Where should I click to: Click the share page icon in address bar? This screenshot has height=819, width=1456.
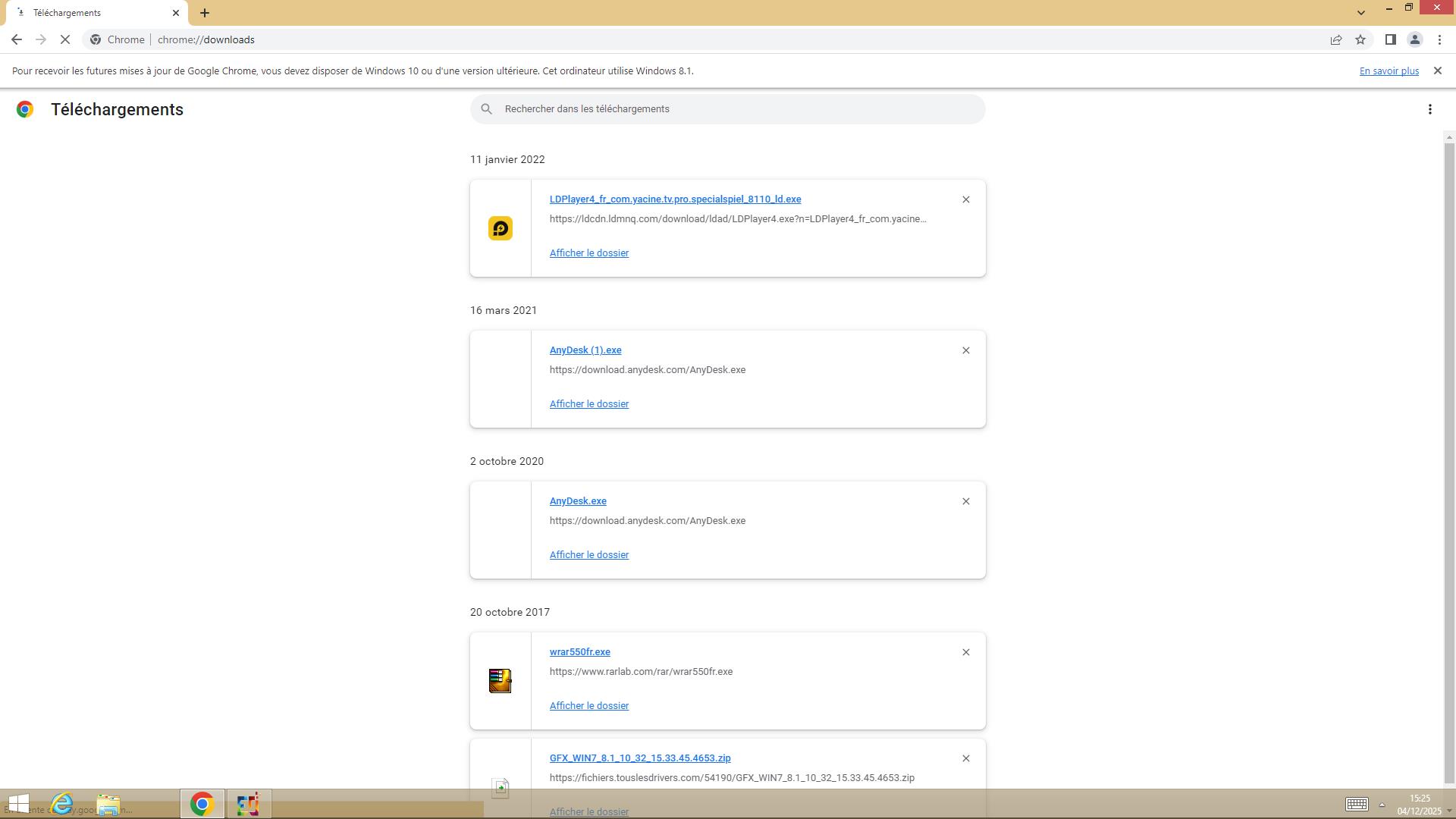point(1336,39)
